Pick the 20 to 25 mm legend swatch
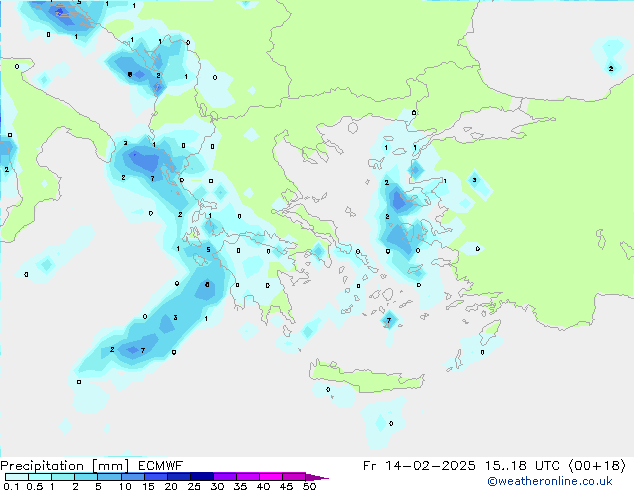 pyautogui.click(x=179, y=477)
